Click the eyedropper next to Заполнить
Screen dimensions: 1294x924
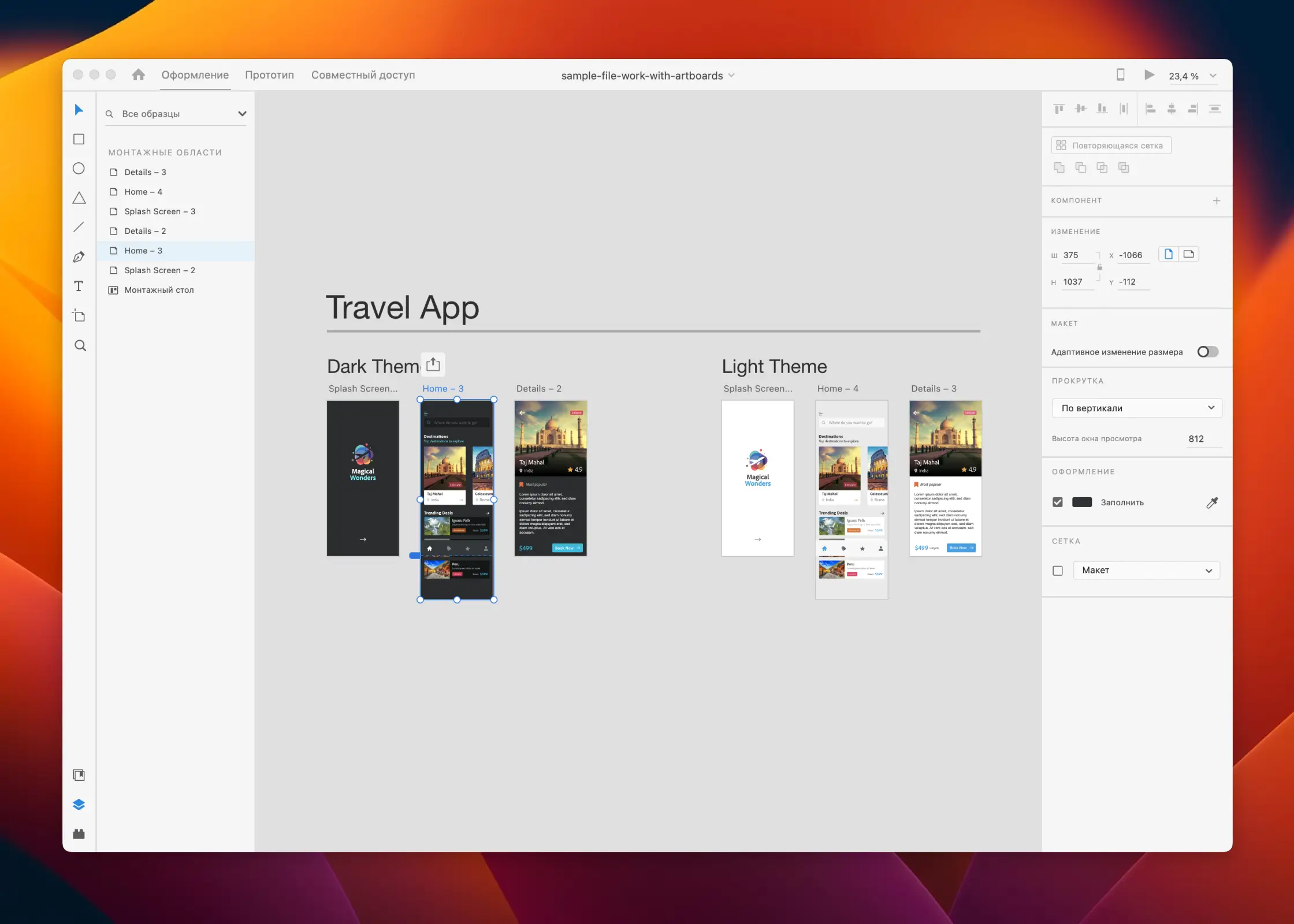click(x=1212, y=502)
